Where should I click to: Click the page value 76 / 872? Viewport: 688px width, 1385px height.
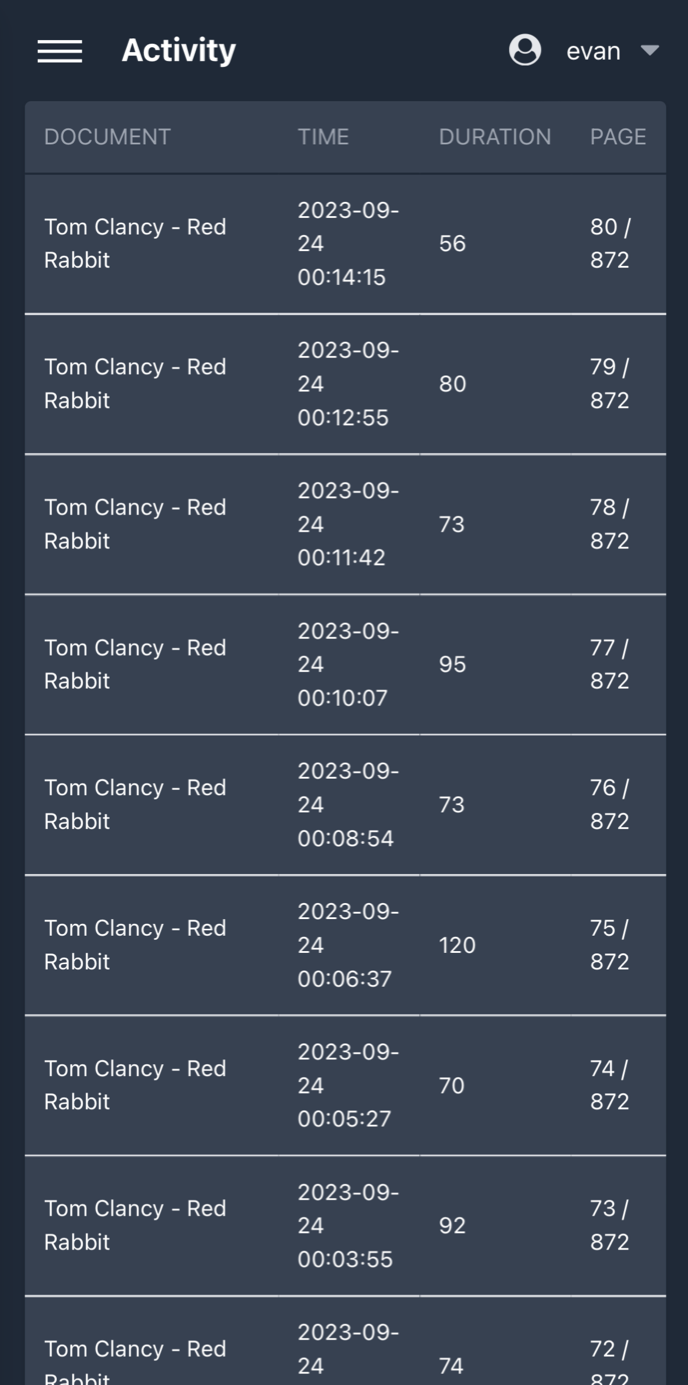pyautogui.click(x=609, y=804)
